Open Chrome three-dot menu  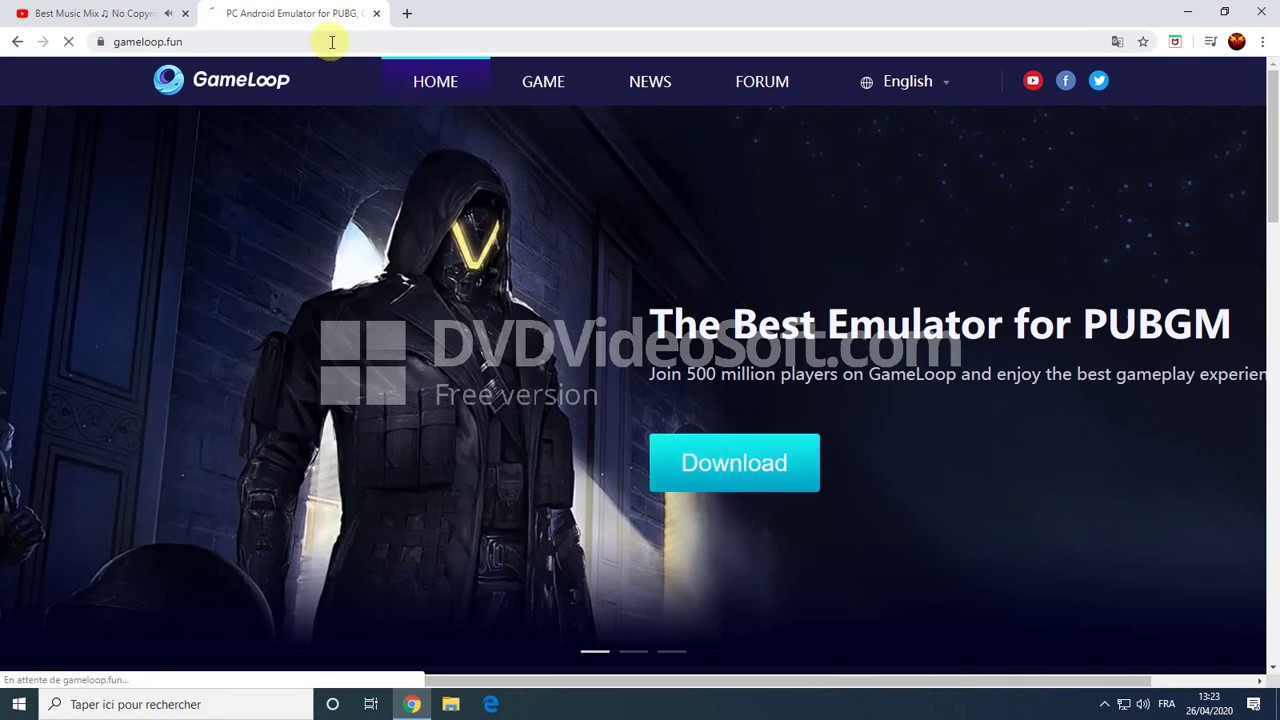tap(1263, 41)
